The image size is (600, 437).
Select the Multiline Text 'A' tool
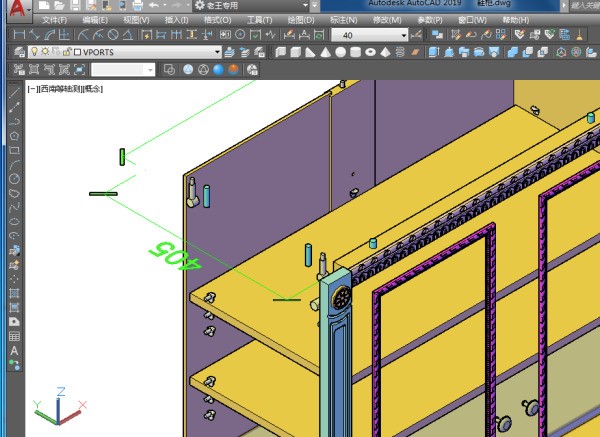tap(14, 351)
